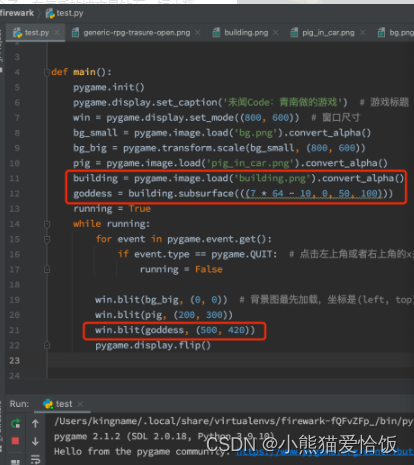Click the pygame.QUIT condition line
The width and height of the screenshot is (414, 465).
(x=197, y=254)
